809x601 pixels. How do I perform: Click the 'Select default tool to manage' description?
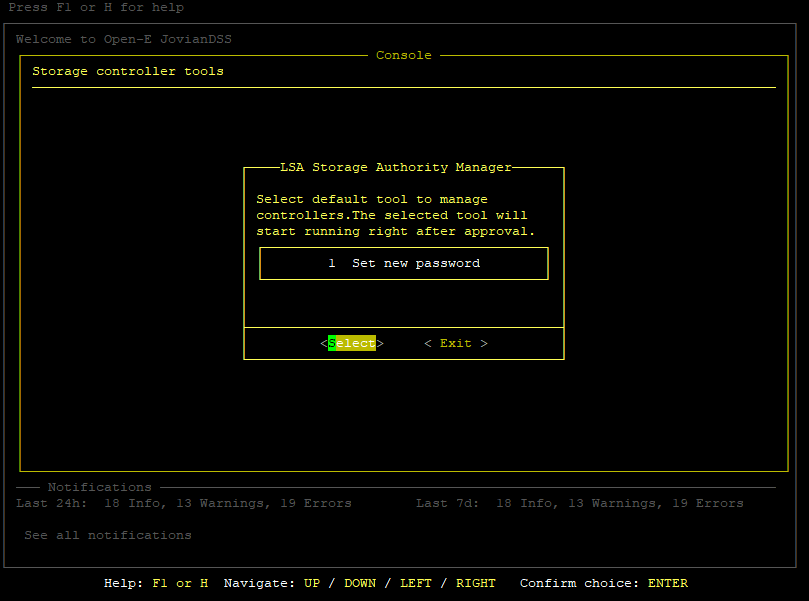395,215
